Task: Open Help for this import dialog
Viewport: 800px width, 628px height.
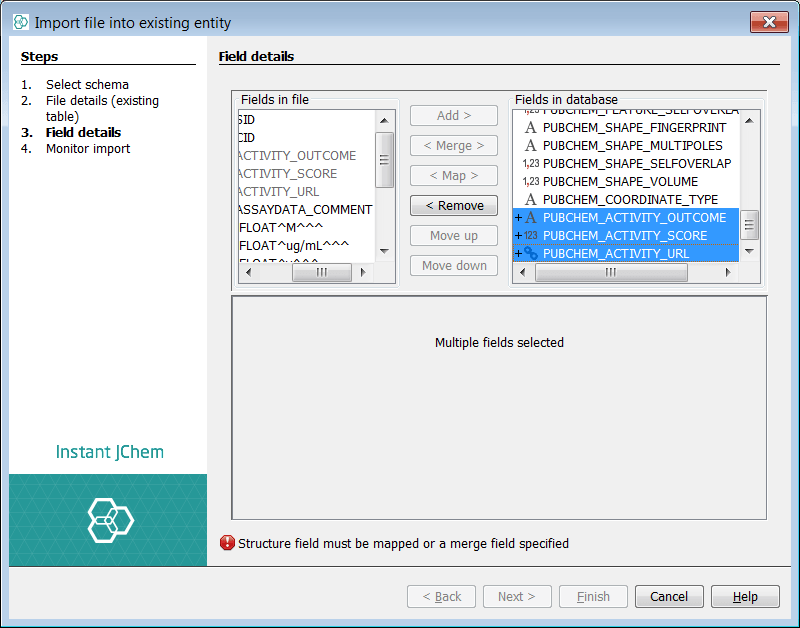Action: point(745,597)
